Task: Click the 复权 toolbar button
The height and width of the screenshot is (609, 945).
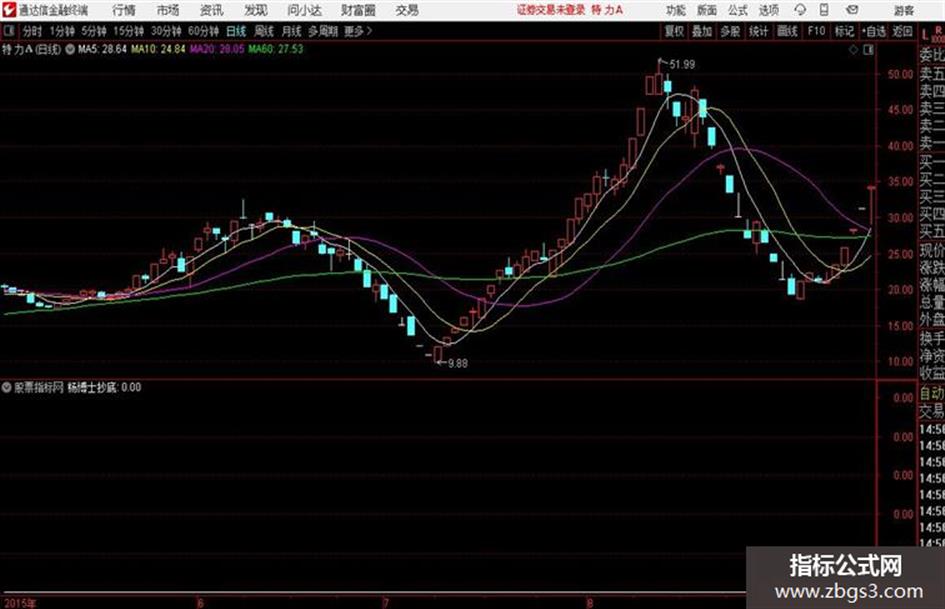Action: pyautogui.click(x=674, y=31)
